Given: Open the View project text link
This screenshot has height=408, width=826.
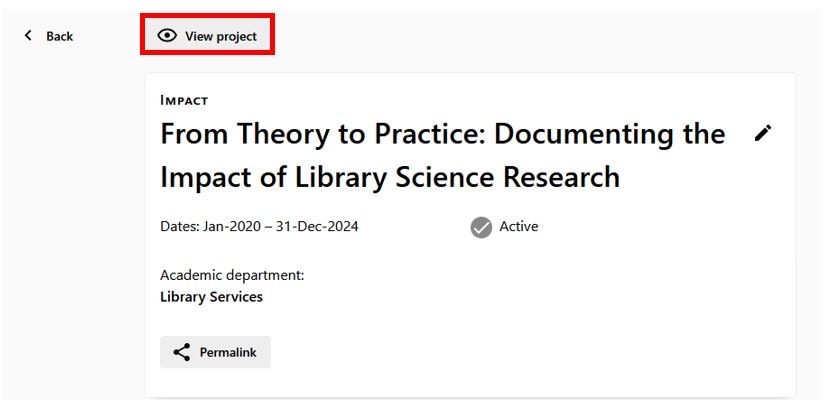Looking at the screenshot, I should (221, 36).
